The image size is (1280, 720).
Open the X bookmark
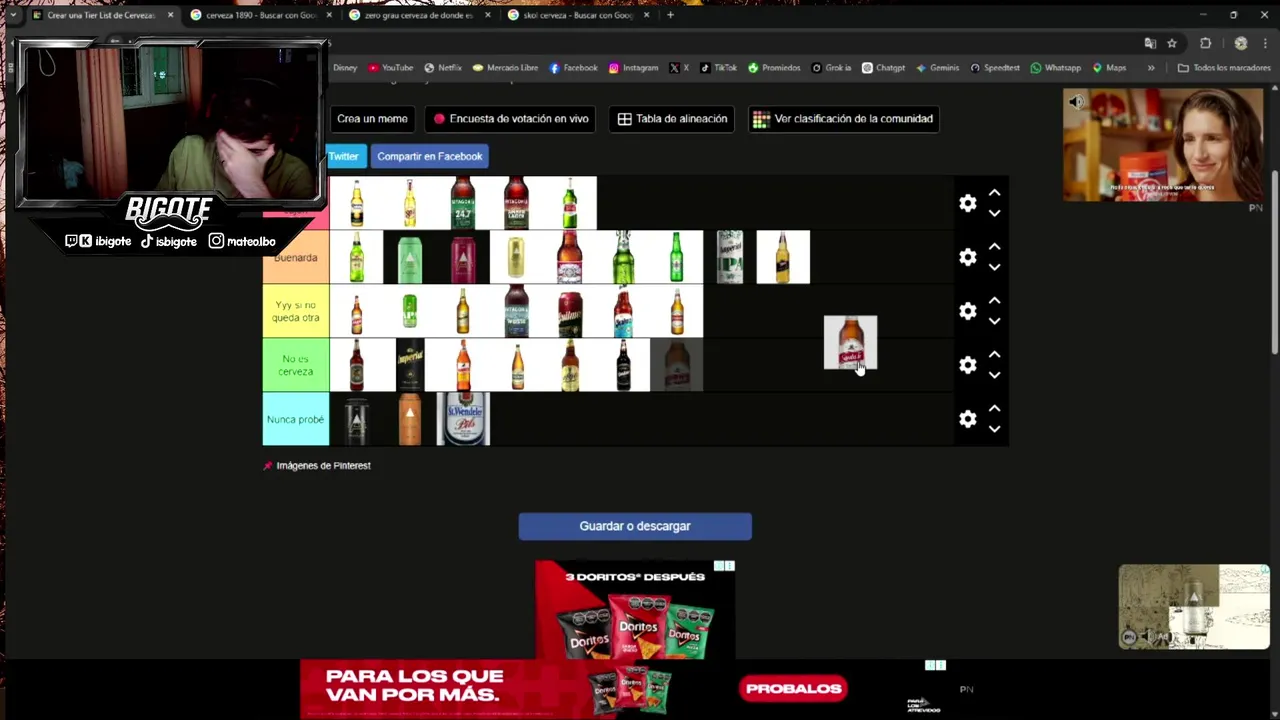pos(679,68)
